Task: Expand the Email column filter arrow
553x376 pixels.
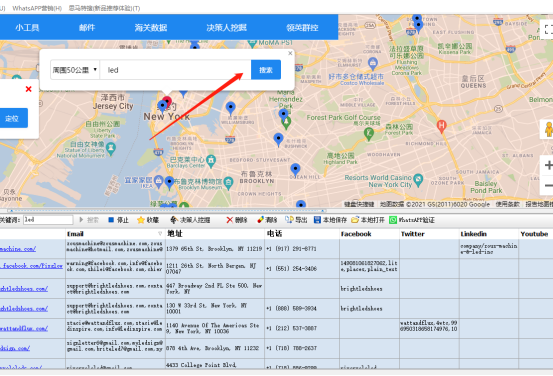Action: [x=160, y=234]
